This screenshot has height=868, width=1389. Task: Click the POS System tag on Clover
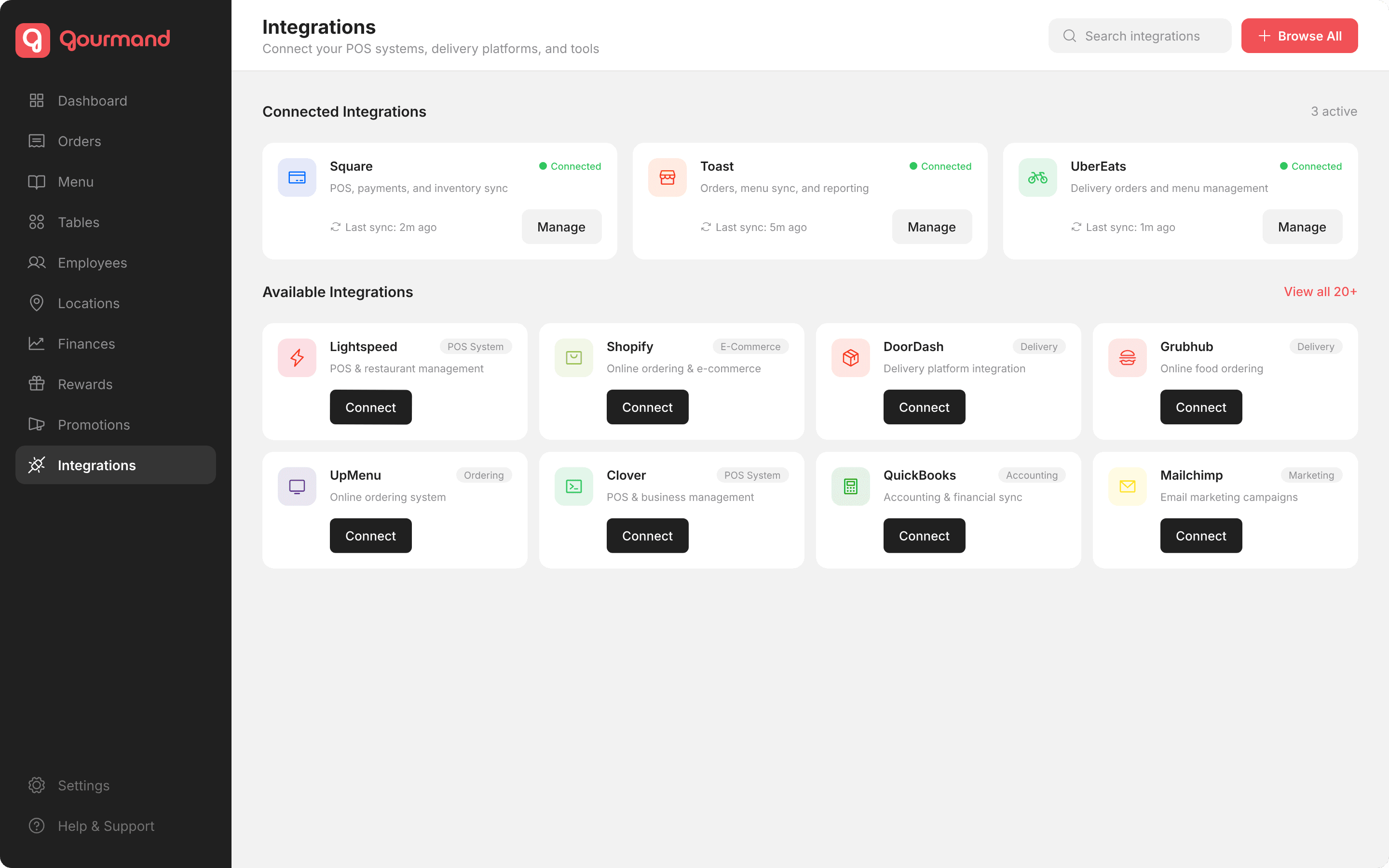(752, 475)
